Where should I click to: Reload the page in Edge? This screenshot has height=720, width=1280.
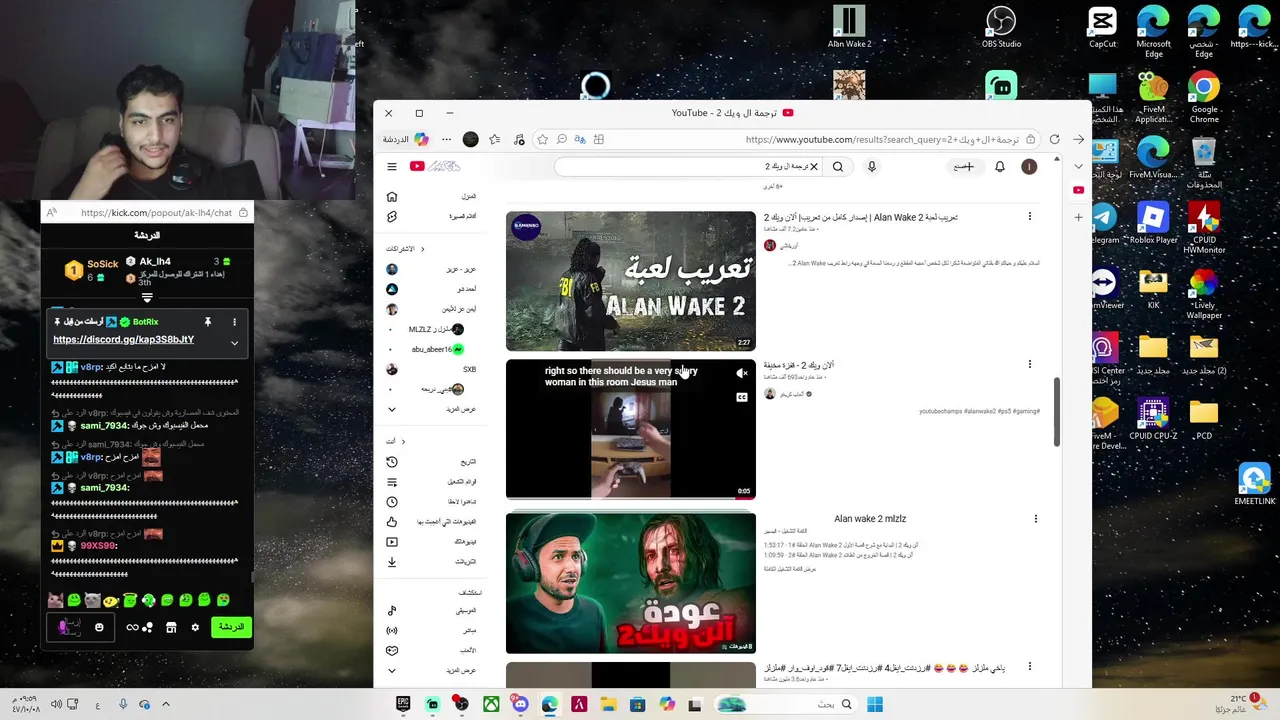coord(1054,140)
